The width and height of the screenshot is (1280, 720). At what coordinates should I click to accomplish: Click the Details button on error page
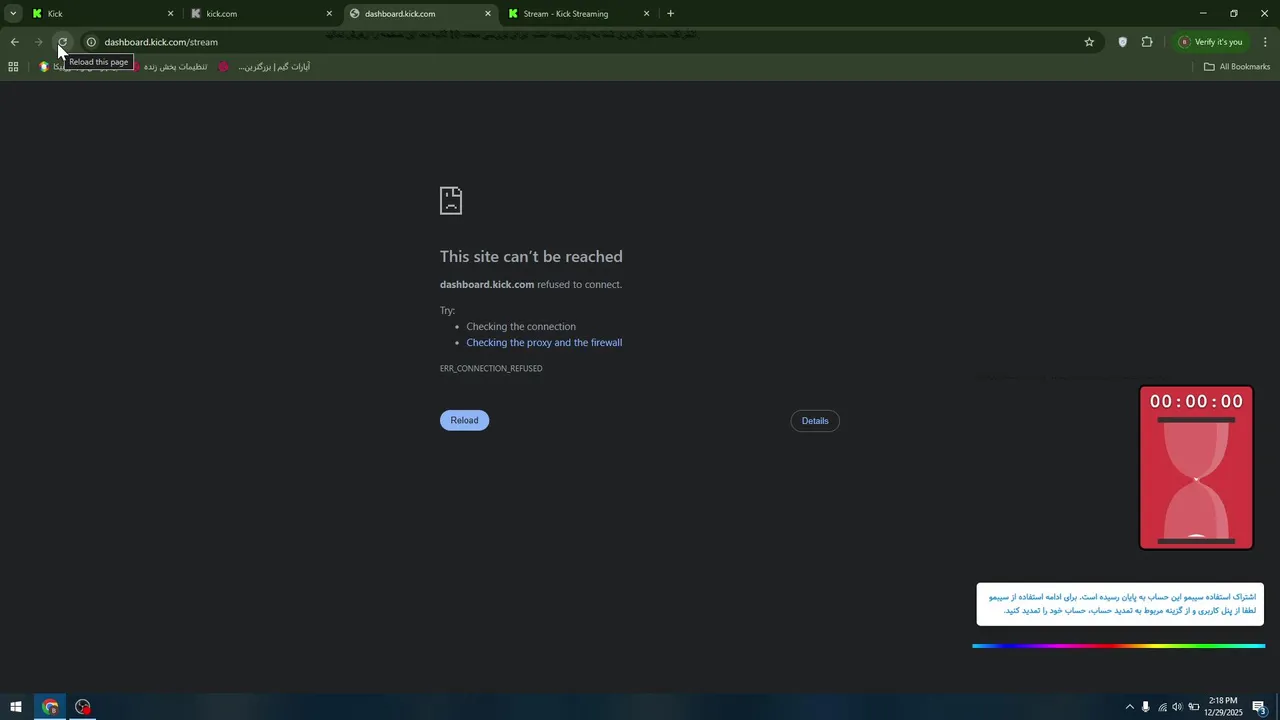pyautogui.click(x=815, y=421)
